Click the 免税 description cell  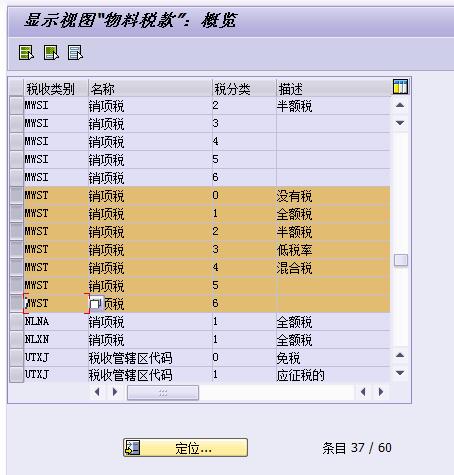pyautogui.click(x=333, y=358)
